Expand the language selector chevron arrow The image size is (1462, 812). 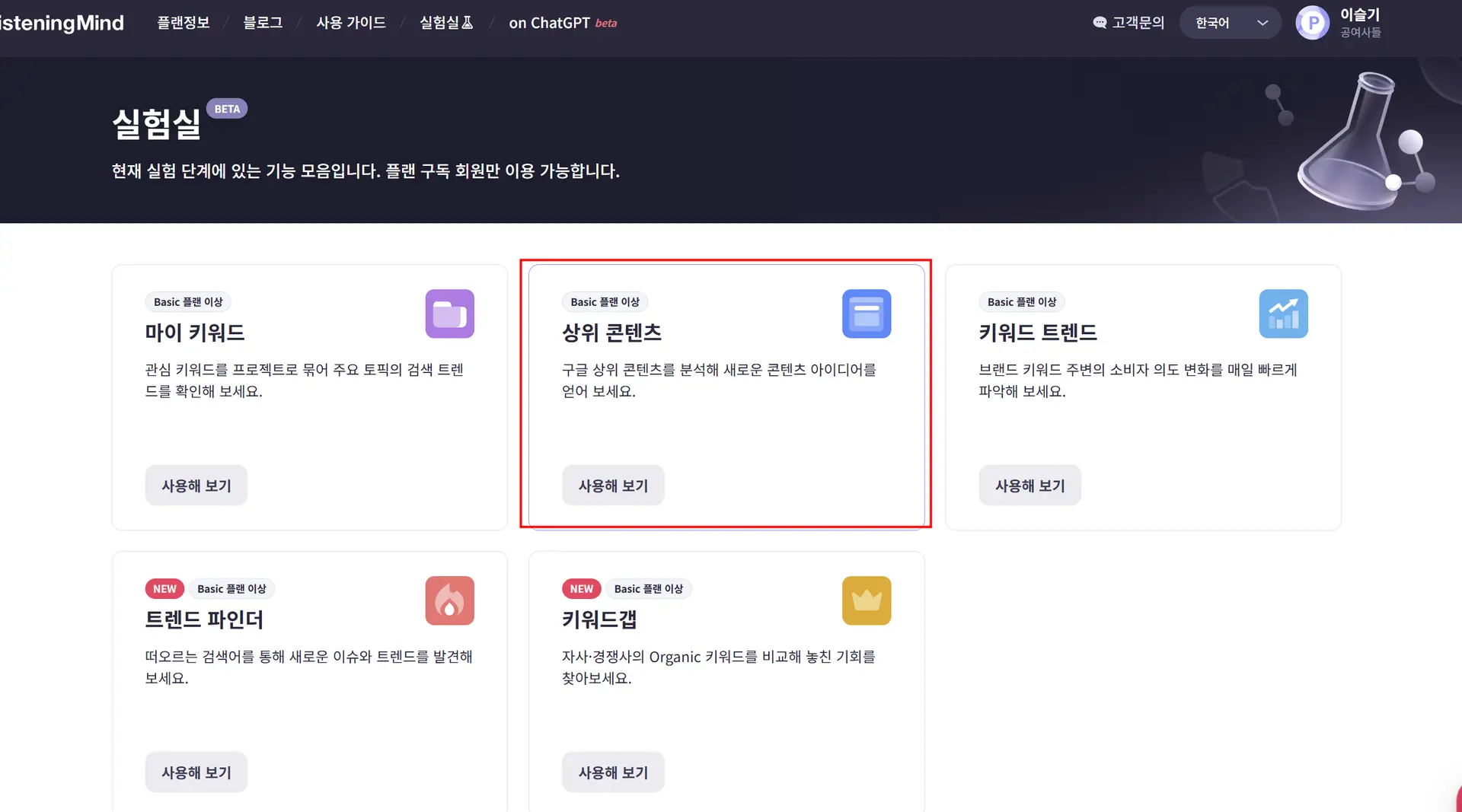click(1262, 23)
